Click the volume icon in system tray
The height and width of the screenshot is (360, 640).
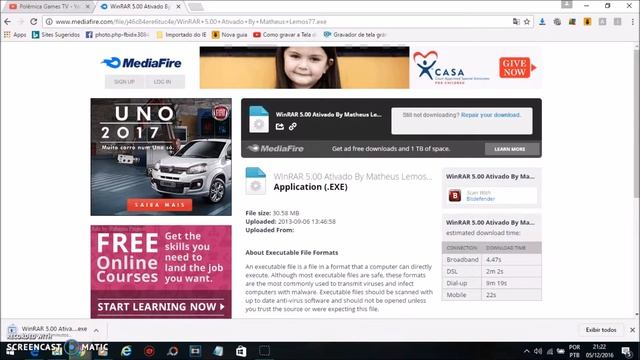click(538, 351)
